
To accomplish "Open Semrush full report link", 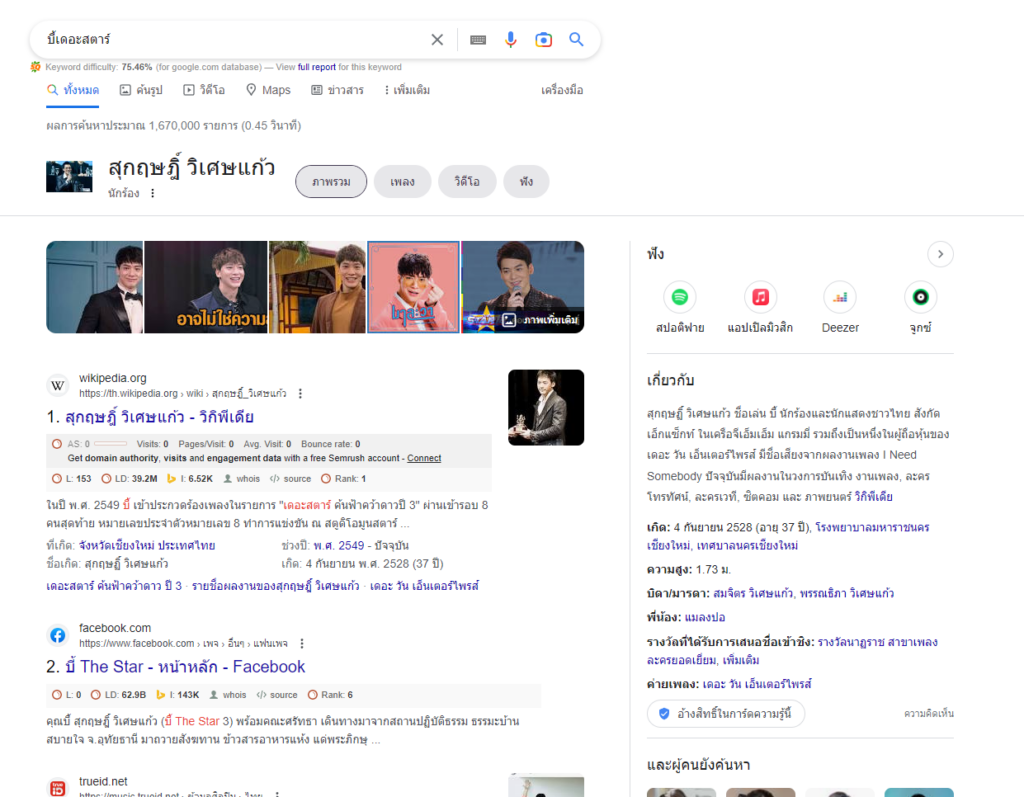I will point(316,67).
